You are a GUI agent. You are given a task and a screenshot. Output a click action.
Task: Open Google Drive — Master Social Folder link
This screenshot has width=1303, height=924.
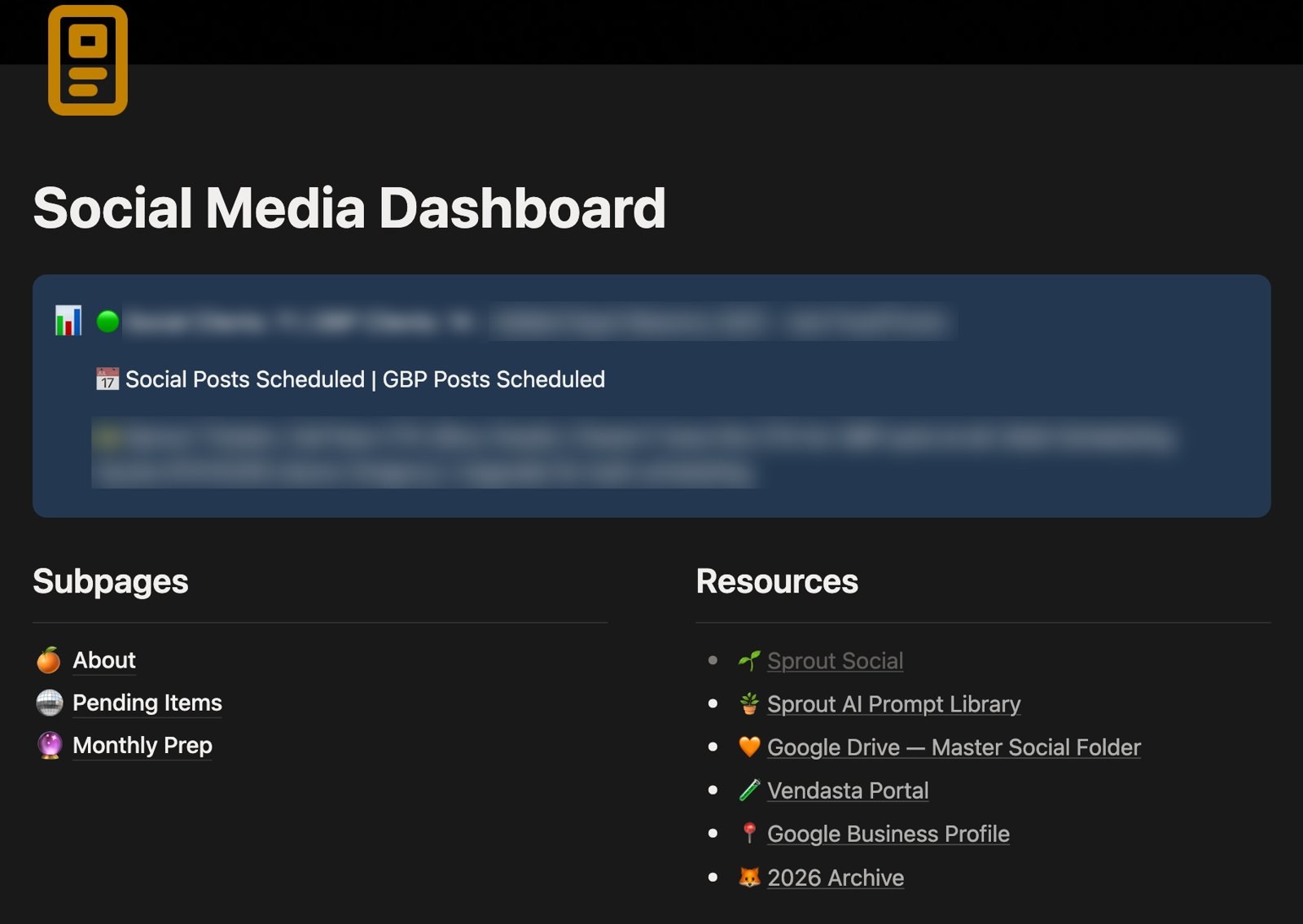(954, 747)
